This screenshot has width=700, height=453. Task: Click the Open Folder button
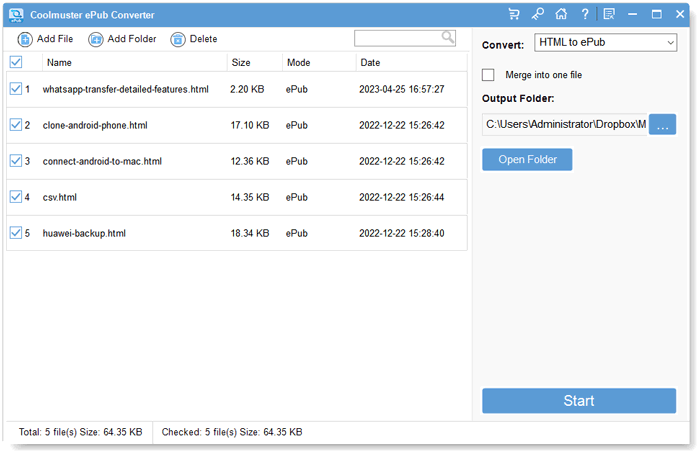(x=527, y=160)
